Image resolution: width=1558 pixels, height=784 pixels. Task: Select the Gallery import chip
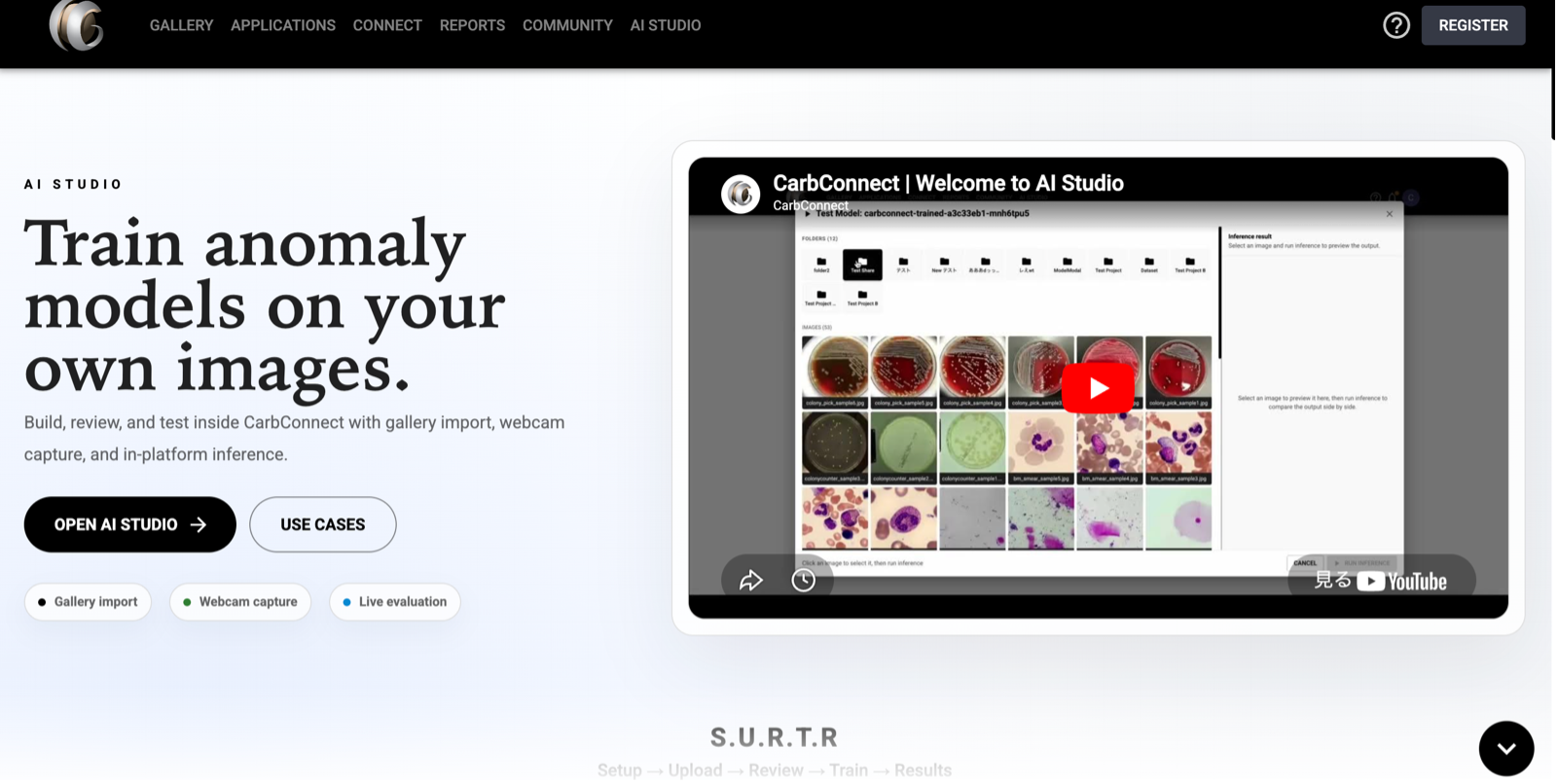coord(88,603)
